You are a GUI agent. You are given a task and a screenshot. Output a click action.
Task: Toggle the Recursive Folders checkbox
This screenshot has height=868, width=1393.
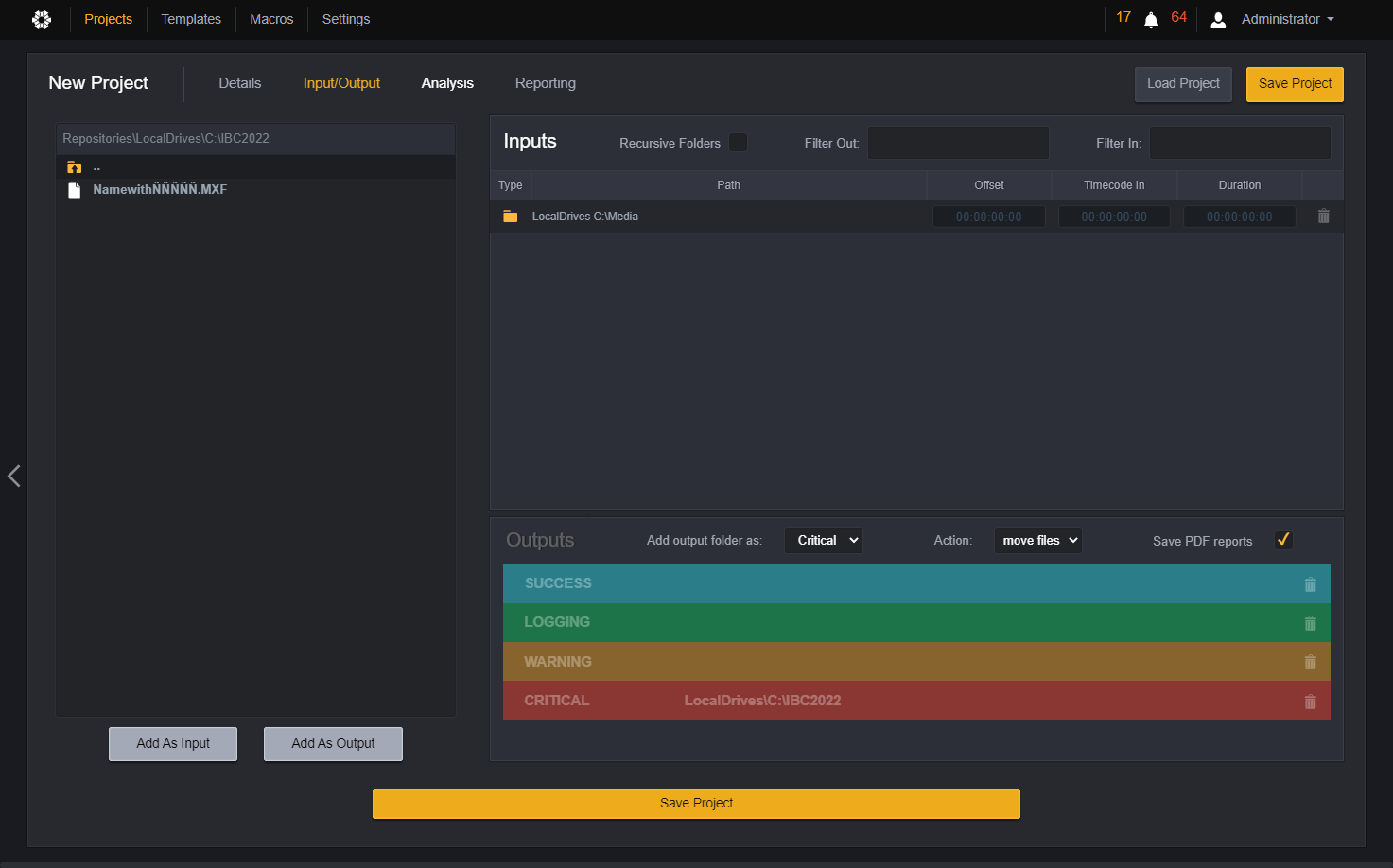[739, 143]
